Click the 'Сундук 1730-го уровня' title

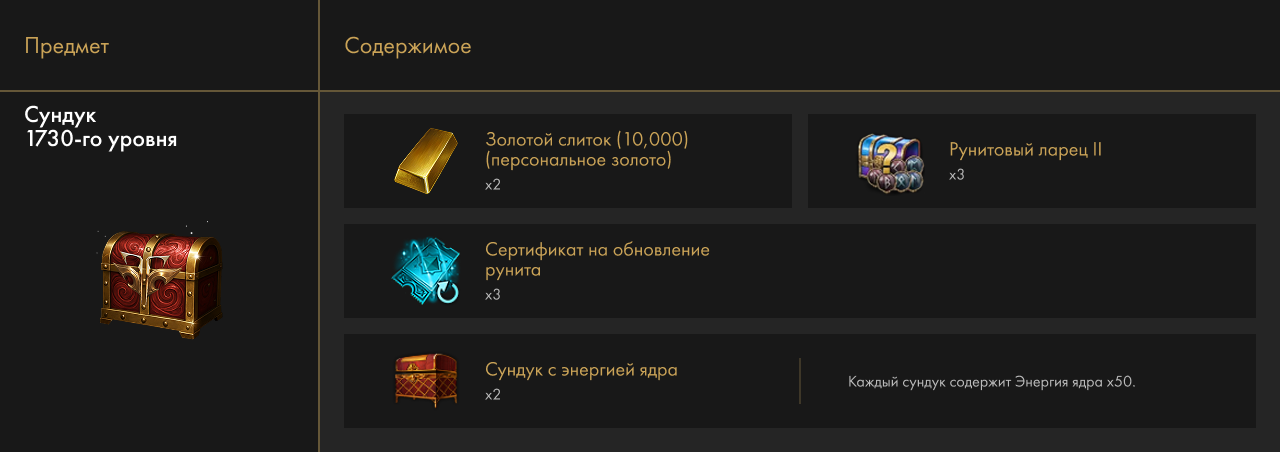coord(101,127)
